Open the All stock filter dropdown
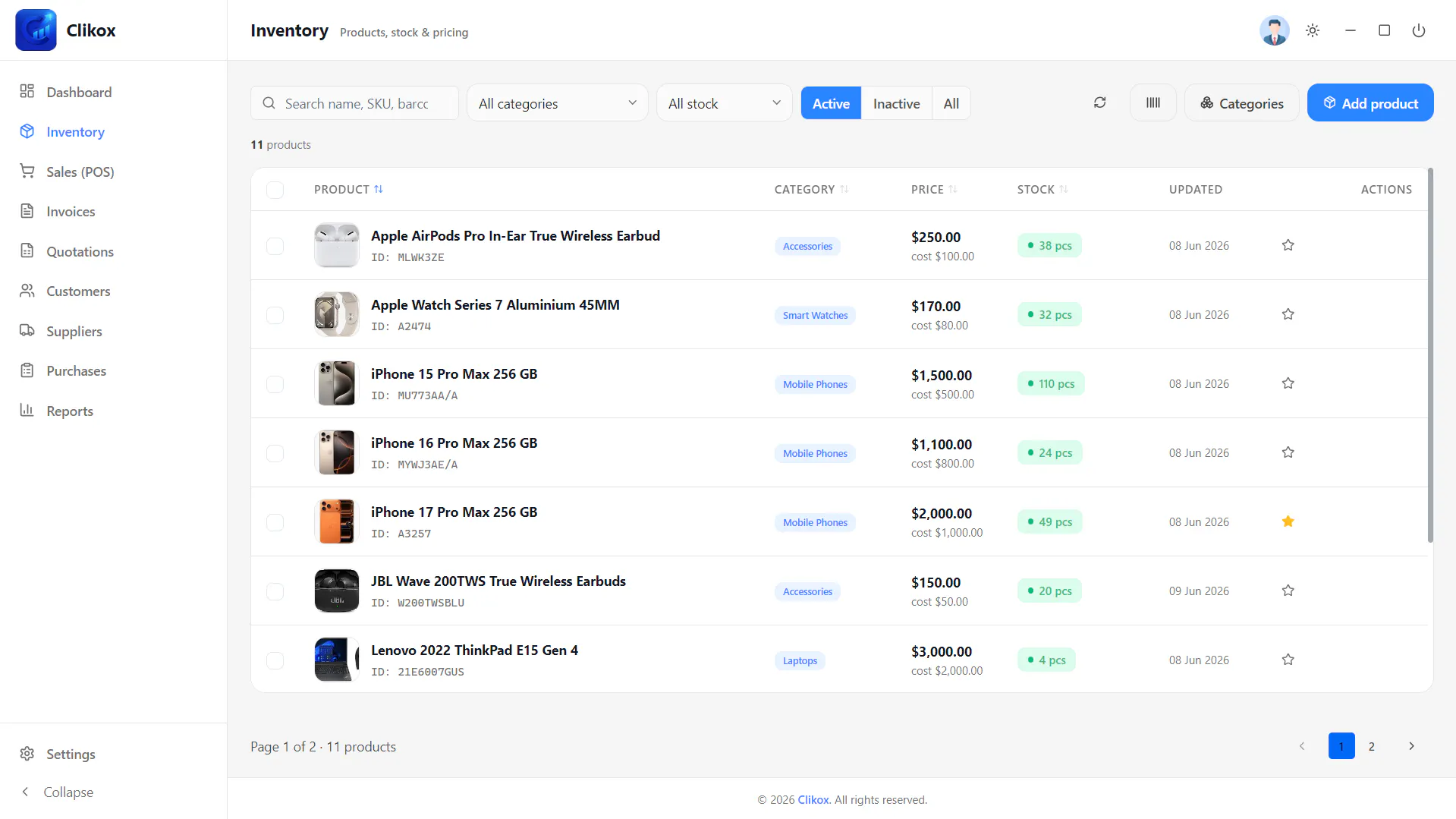Image resolution: width=1456 pixels, height=819 pixels. pyautogui.click(x=725, y=103)
